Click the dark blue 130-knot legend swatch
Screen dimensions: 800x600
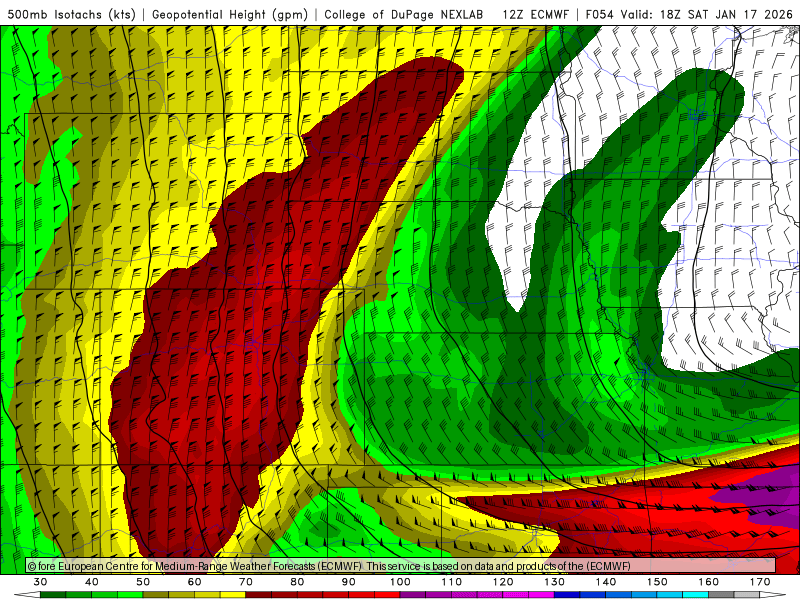567,595
